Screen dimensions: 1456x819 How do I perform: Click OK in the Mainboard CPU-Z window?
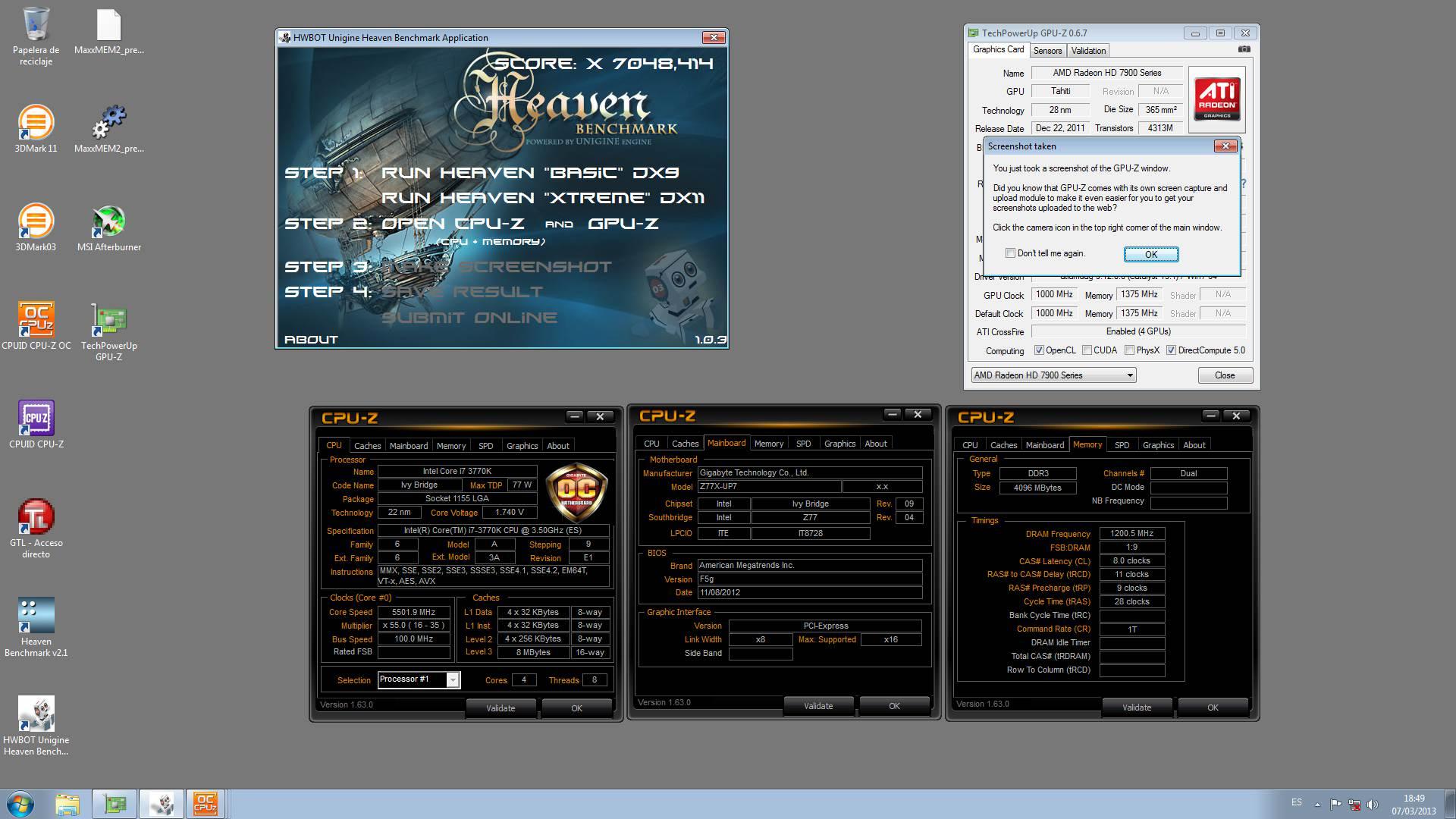[x=894, y=706]
